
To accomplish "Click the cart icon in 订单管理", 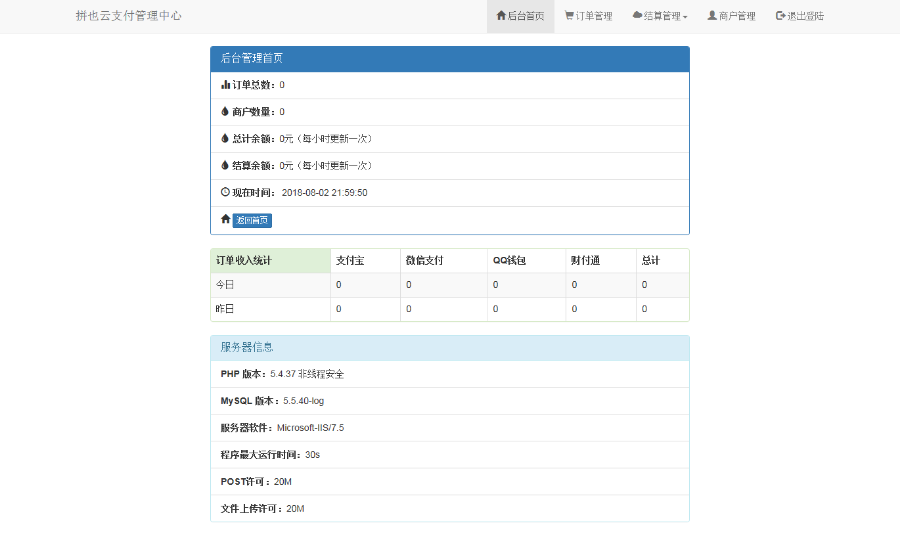I will [569, 15].
